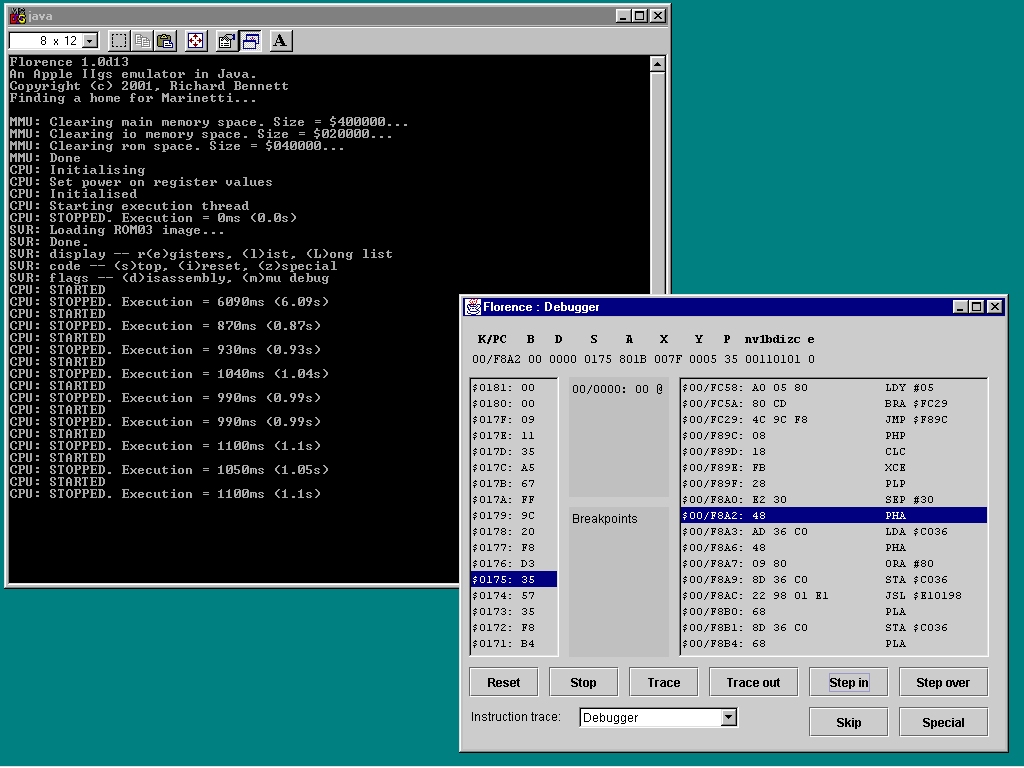Click the Paste clipboard icon in java console toolbar

click(166, 41)
